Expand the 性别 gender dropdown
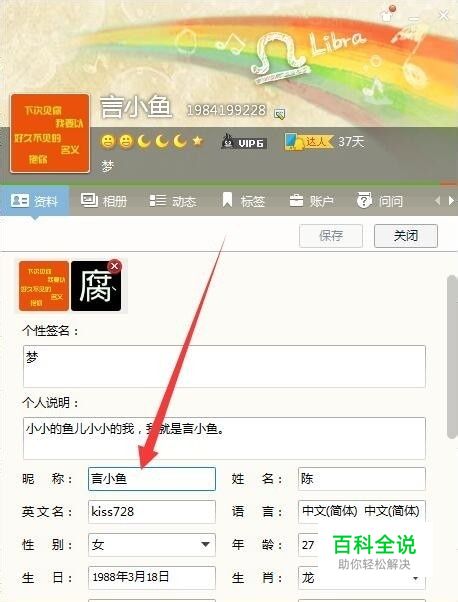This screenshot has height=602, width=458. pos(205,544)
